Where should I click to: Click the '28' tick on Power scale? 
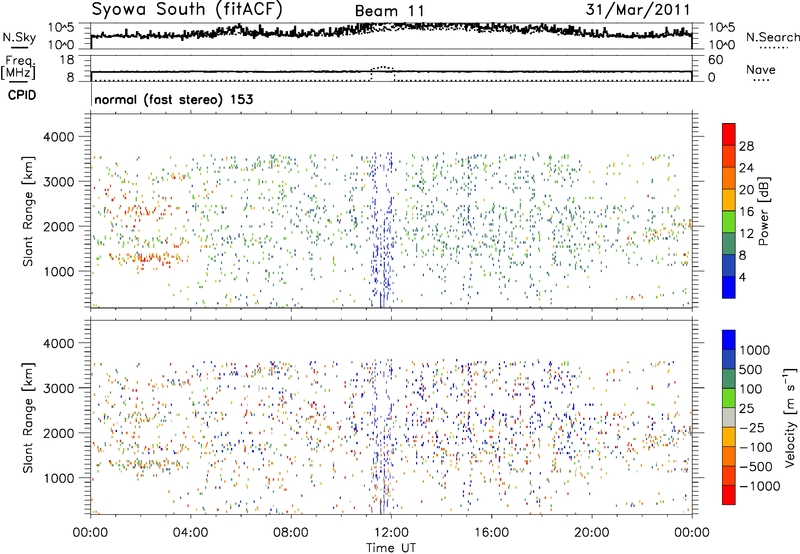tap(746, 146)
